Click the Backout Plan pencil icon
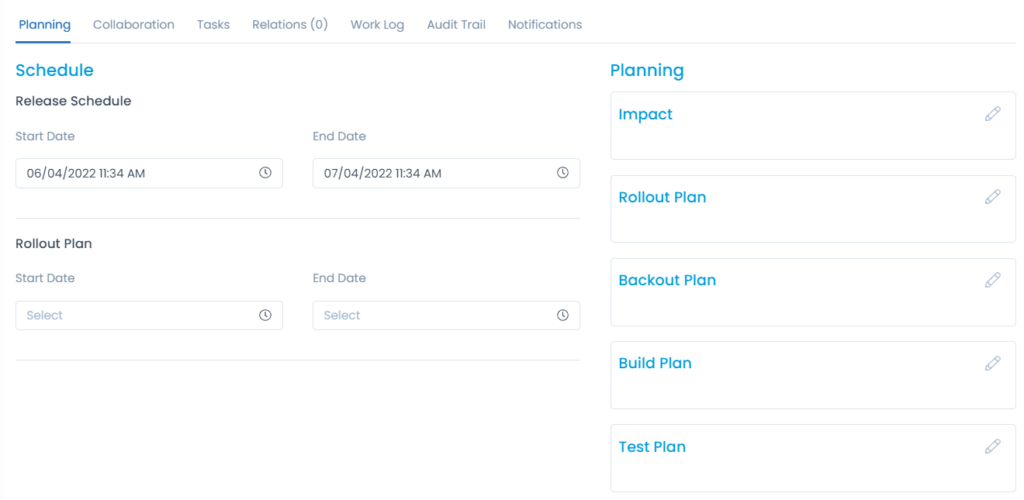Viewport: 1024px width, 500px height. click(993, 280)
